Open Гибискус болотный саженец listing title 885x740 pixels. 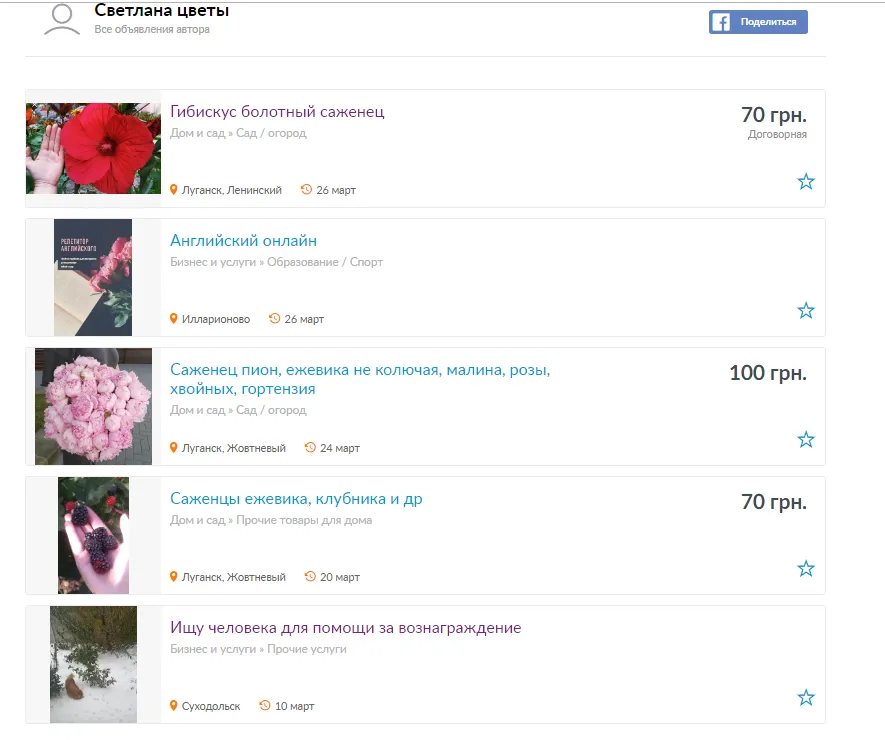tap(277, 112)
